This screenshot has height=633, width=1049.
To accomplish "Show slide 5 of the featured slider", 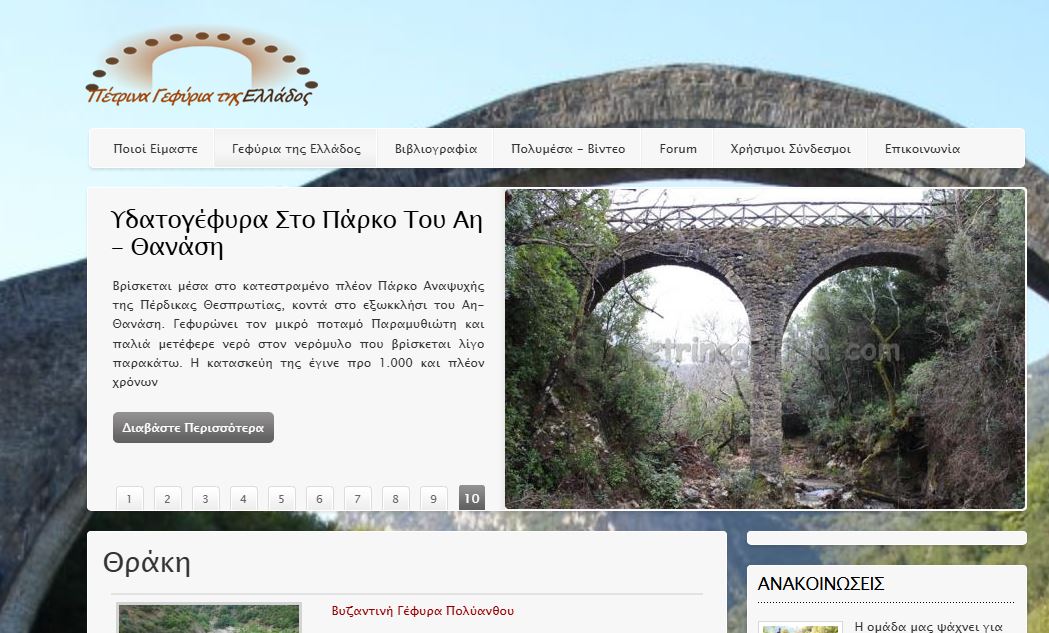I will click(x=281, y=498).
